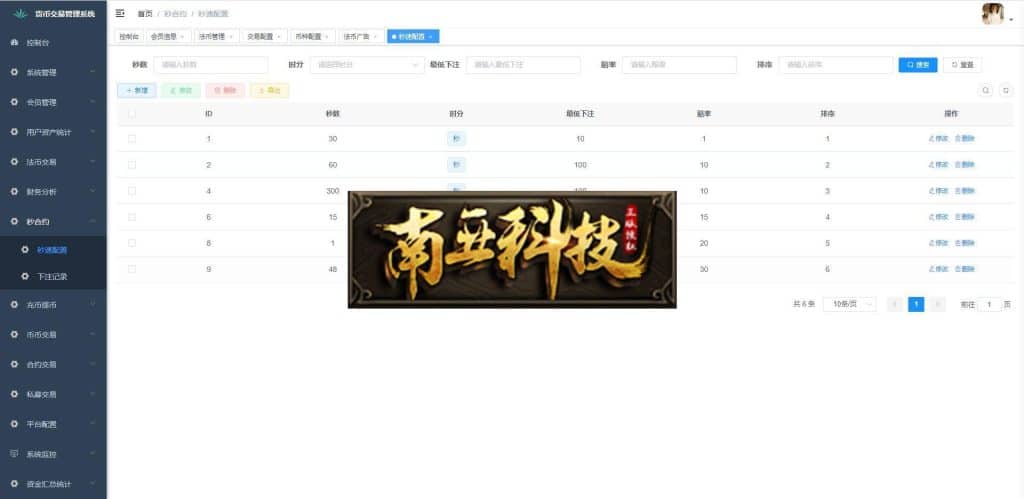Click the round refresh icon above table

(x=1006, y=91)
